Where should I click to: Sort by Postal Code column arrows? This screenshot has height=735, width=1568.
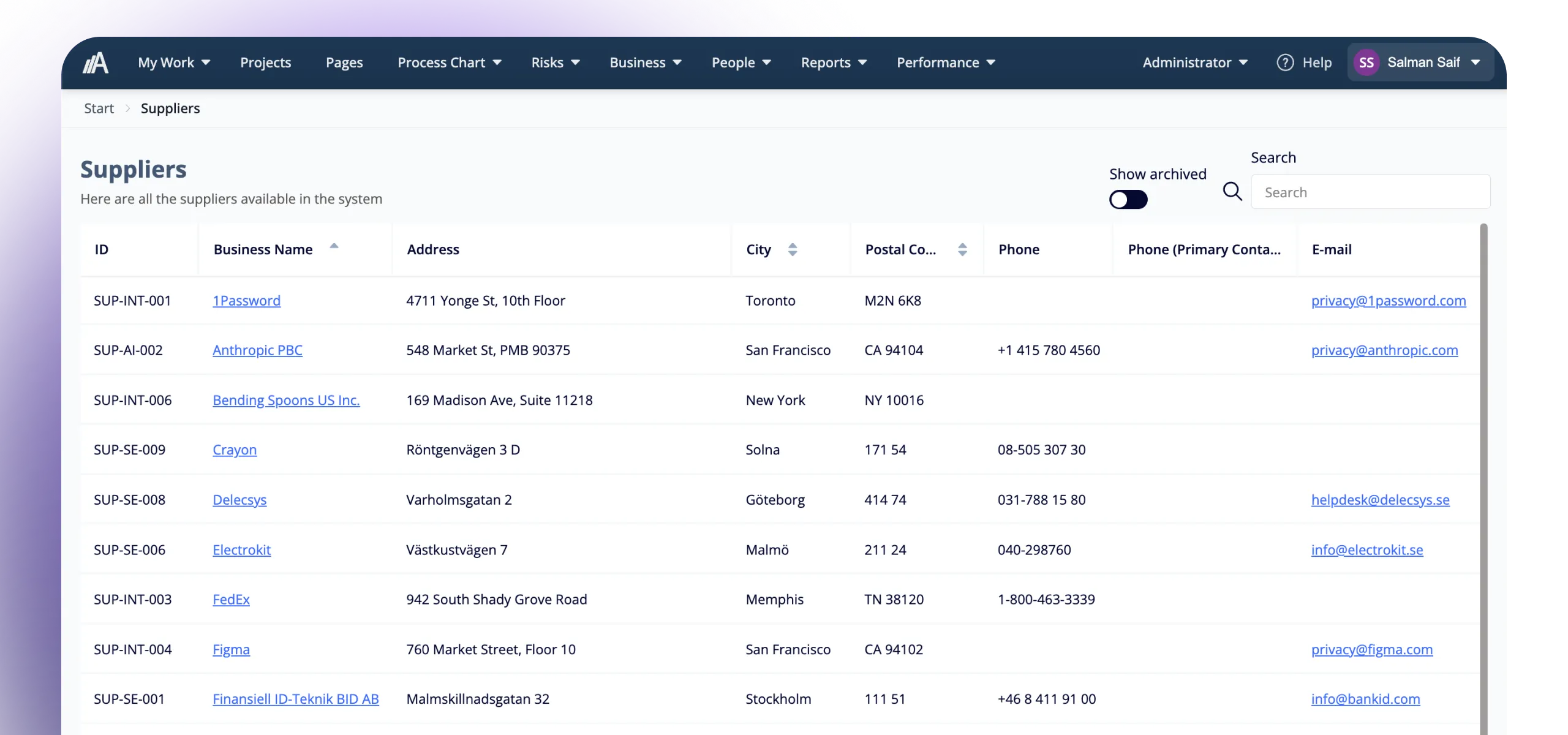(x=962, y=249)
